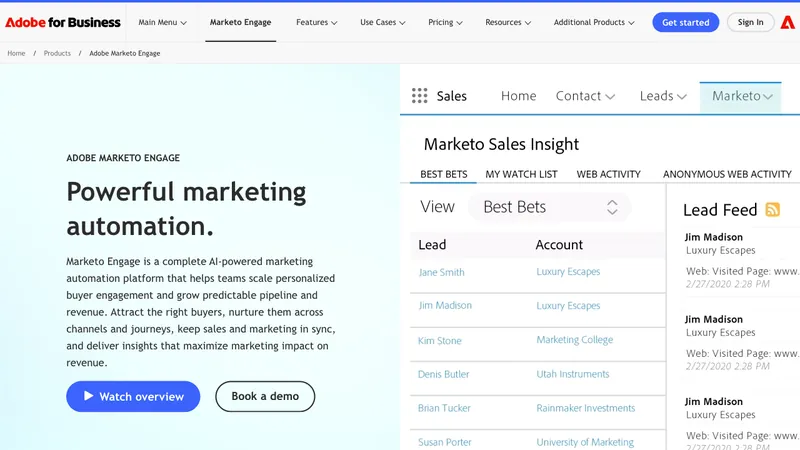Click the Sign In button
The width and height of the screenshot is (800, 450).
coord(750,22)
